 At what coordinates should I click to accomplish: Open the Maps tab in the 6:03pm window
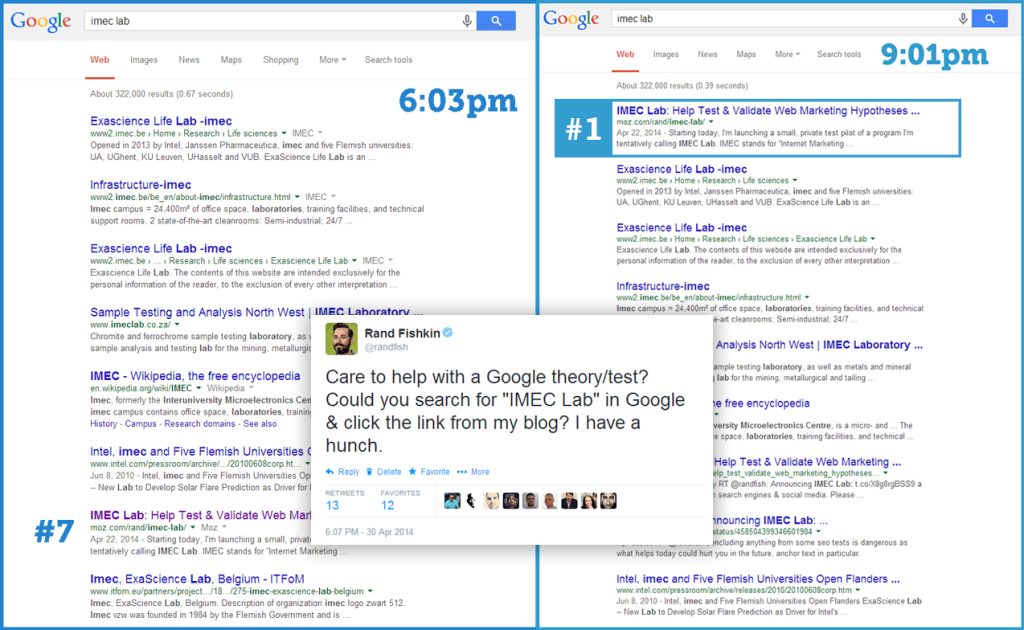[x=231, y=59]
